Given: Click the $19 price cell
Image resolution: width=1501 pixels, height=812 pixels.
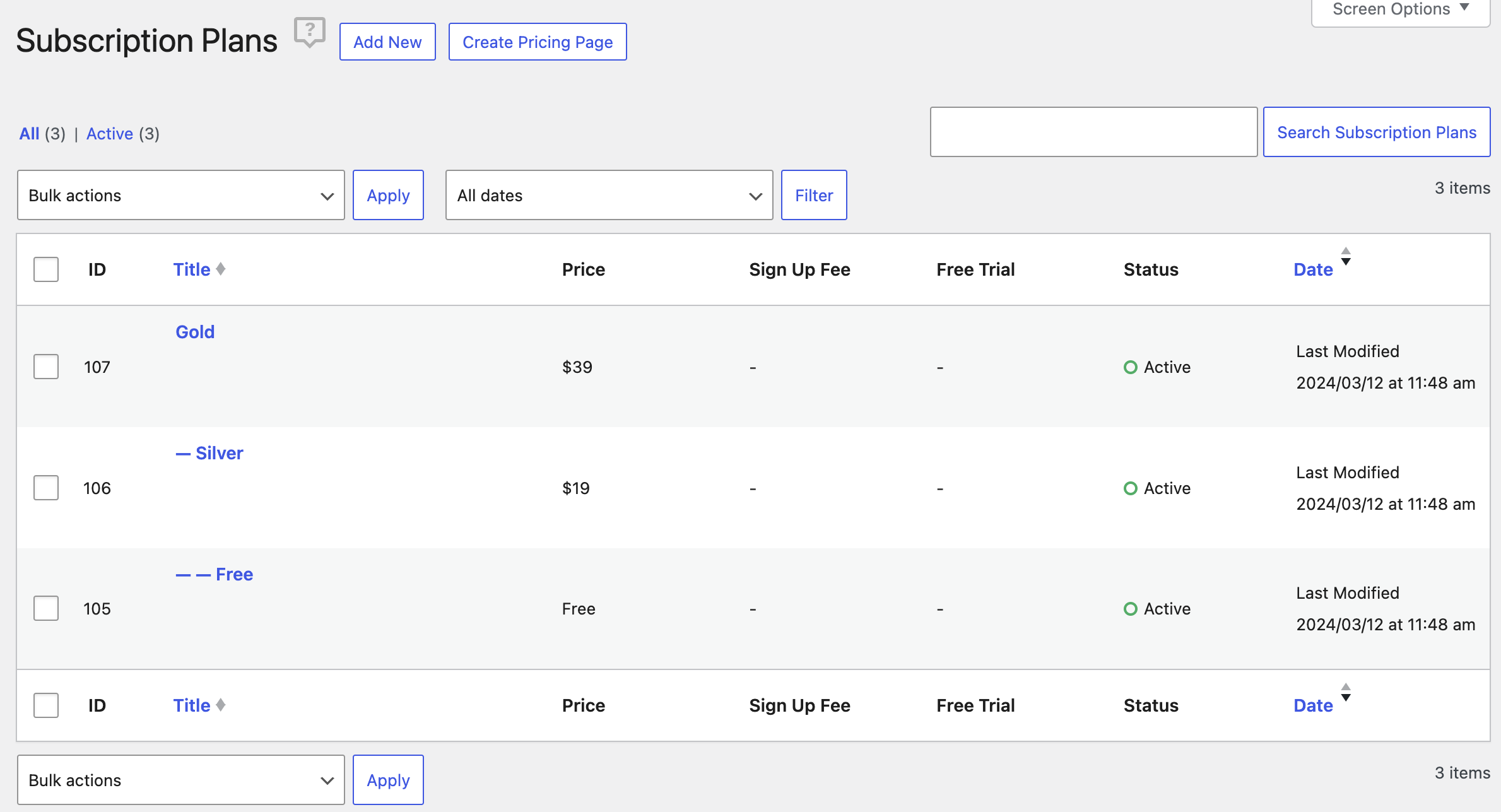Looking at the screenshot, I should coord(576,488).
